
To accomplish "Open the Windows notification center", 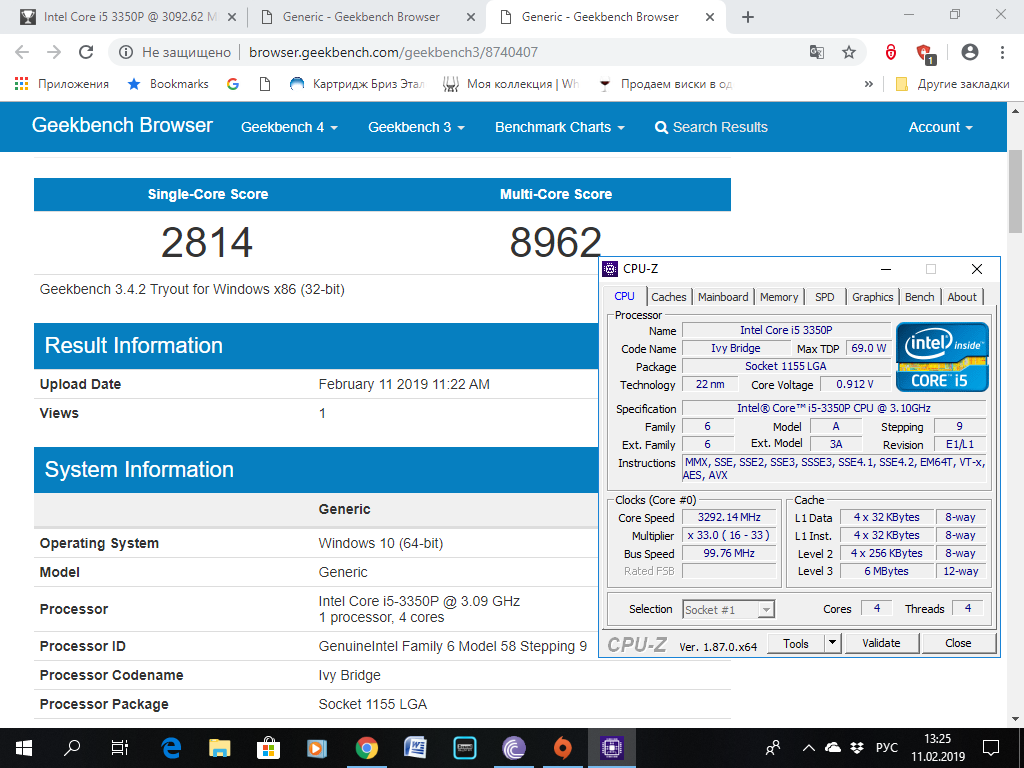I will point(991,748).
